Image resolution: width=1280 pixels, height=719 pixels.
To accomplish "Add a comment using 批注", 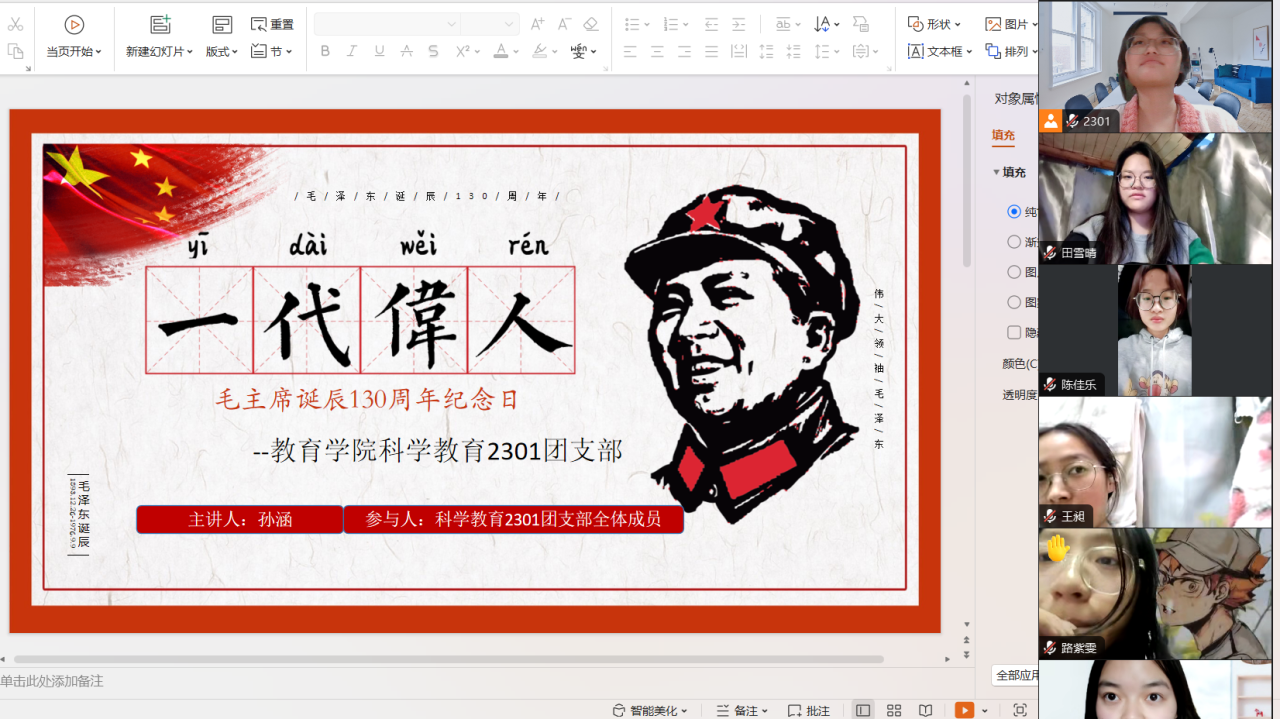I will (x=809, y=710).
